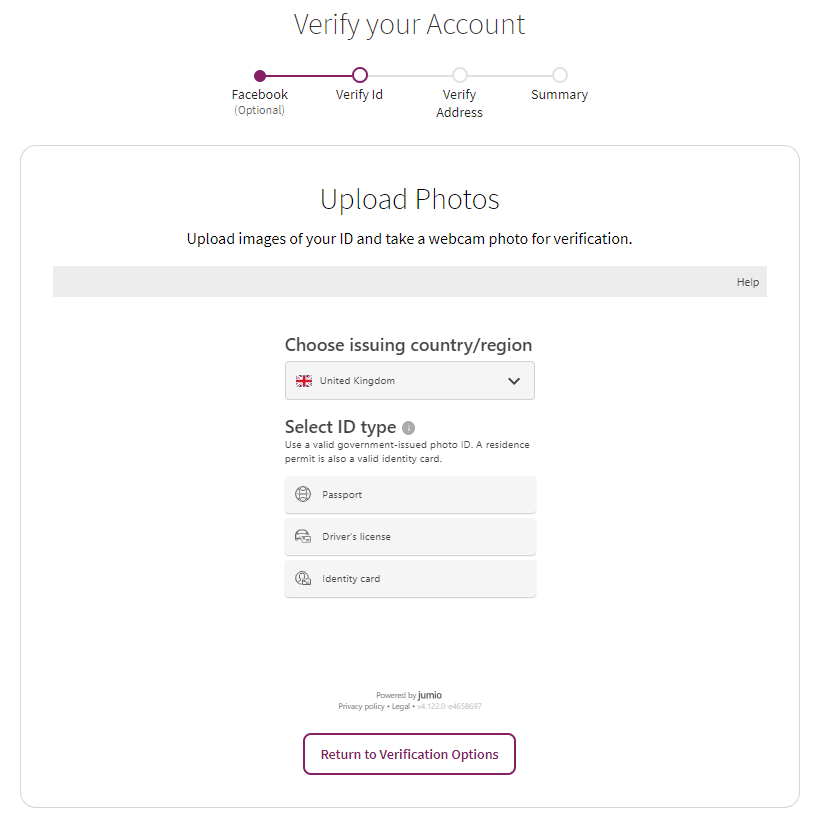This screenshot has width=817, height=815.
Task: Expand the Help section
Action: (x=747, y=282)
